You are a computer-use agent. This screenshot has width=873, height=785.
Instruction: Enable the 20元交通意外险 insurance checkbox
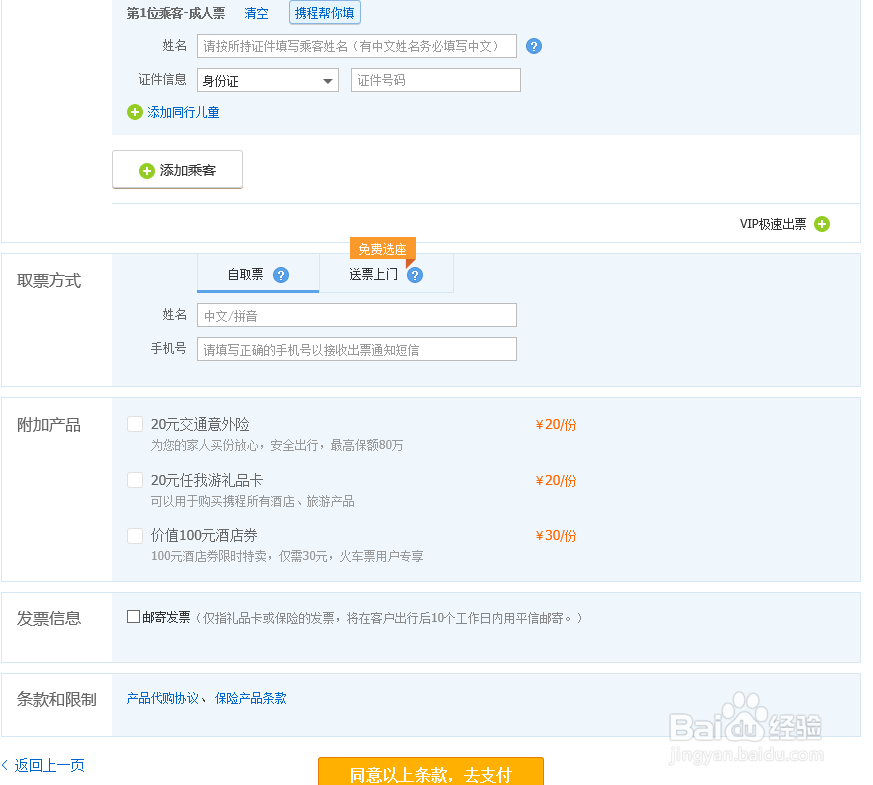(x=135, y=424)
